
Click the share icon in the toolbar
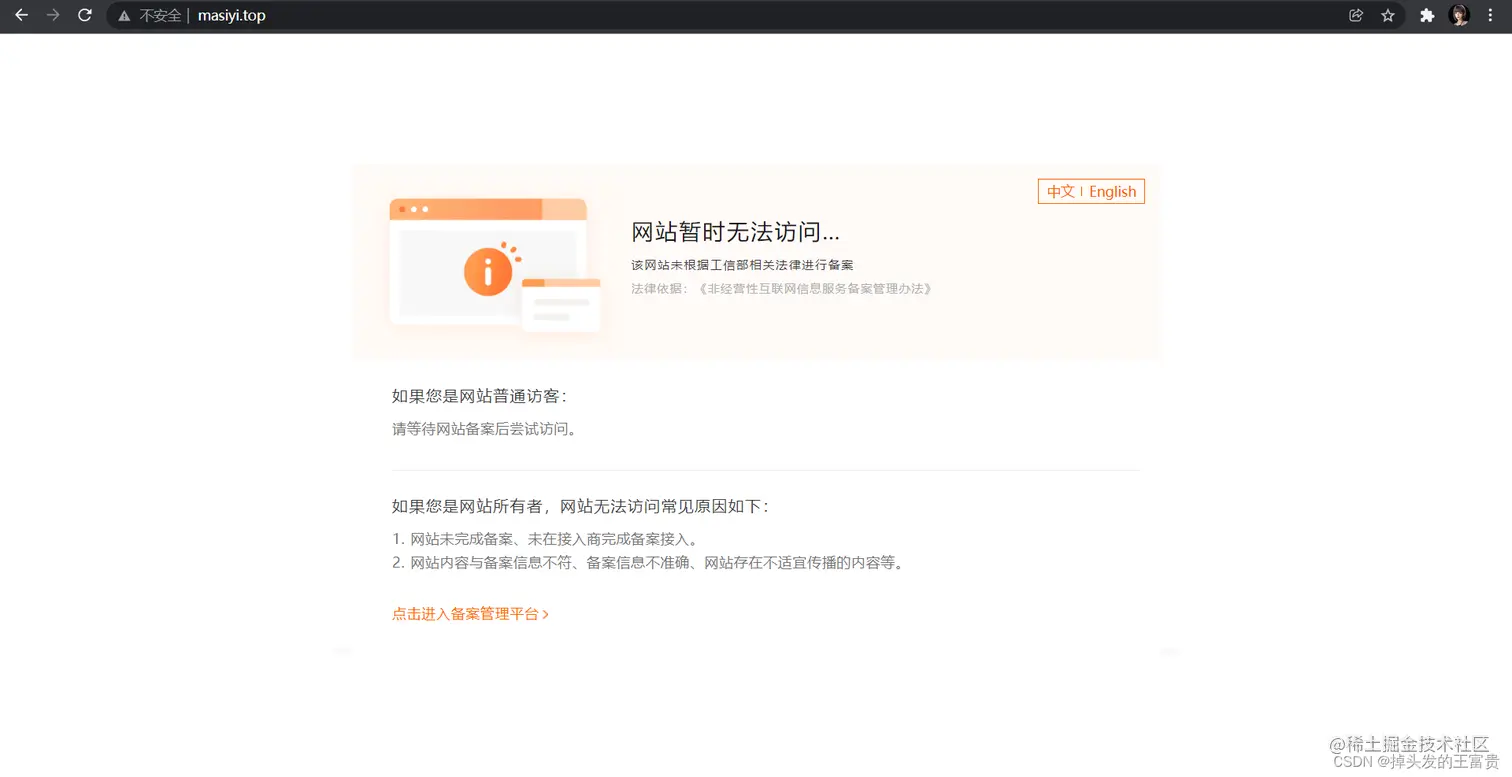[1356, 15]
